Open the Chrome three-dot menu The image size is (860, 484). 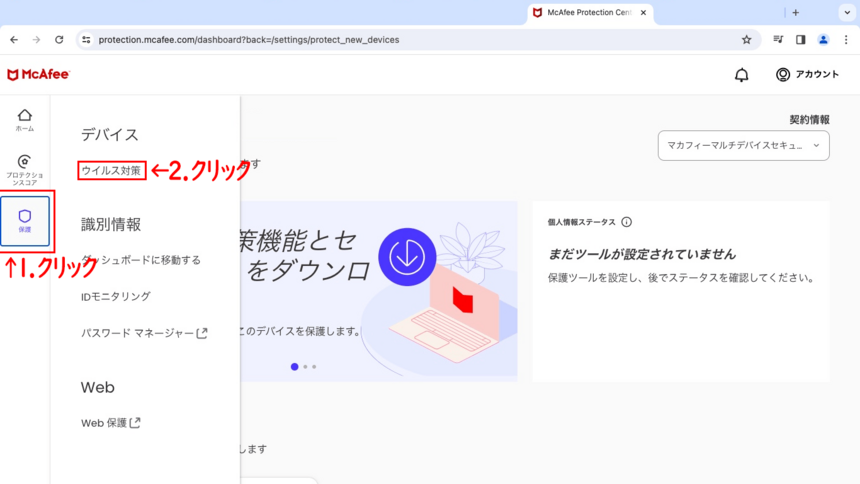[846, 40]
